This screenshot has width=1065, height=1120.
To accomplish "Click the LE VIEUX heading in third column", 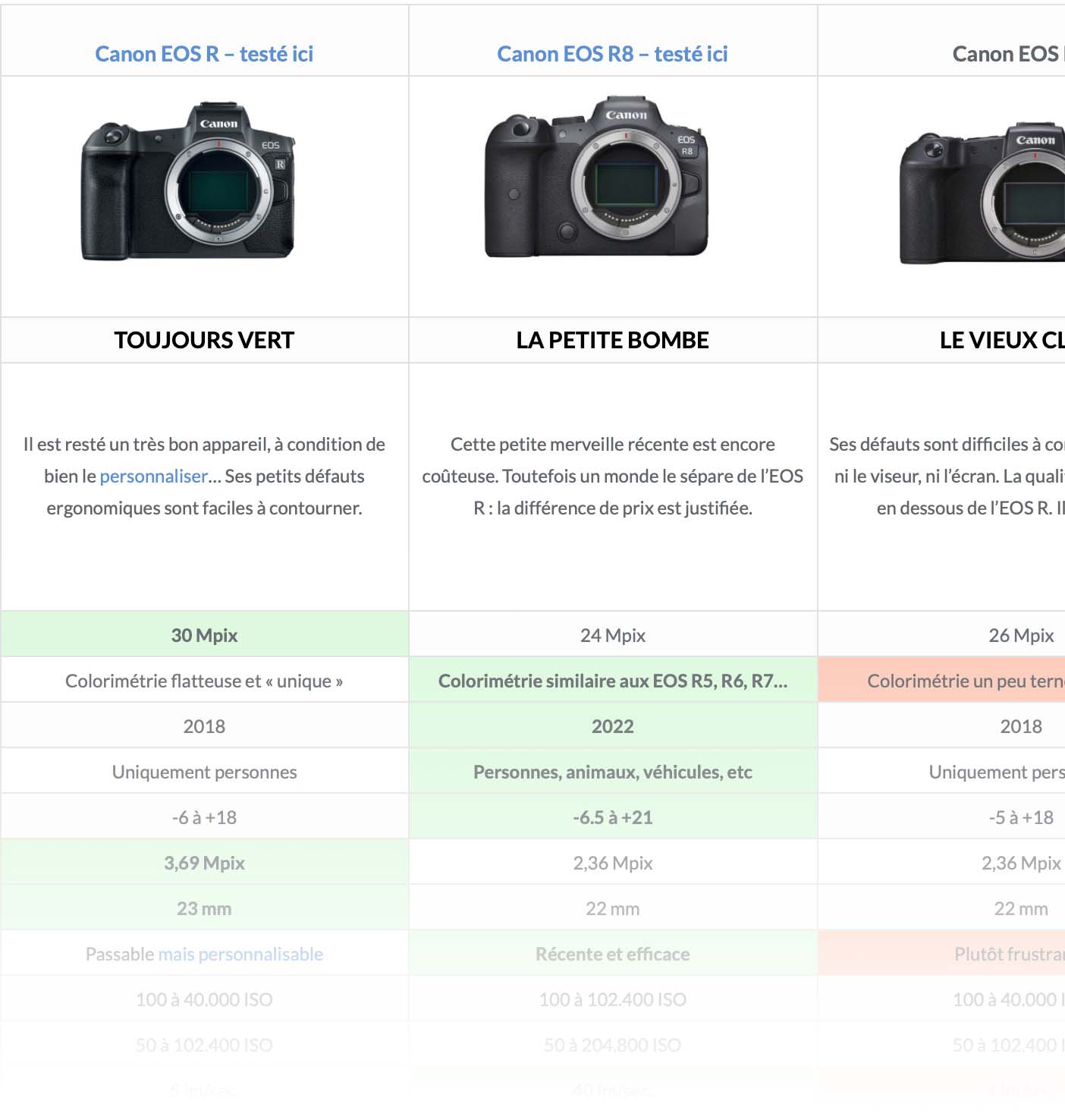I will 1002,340.
